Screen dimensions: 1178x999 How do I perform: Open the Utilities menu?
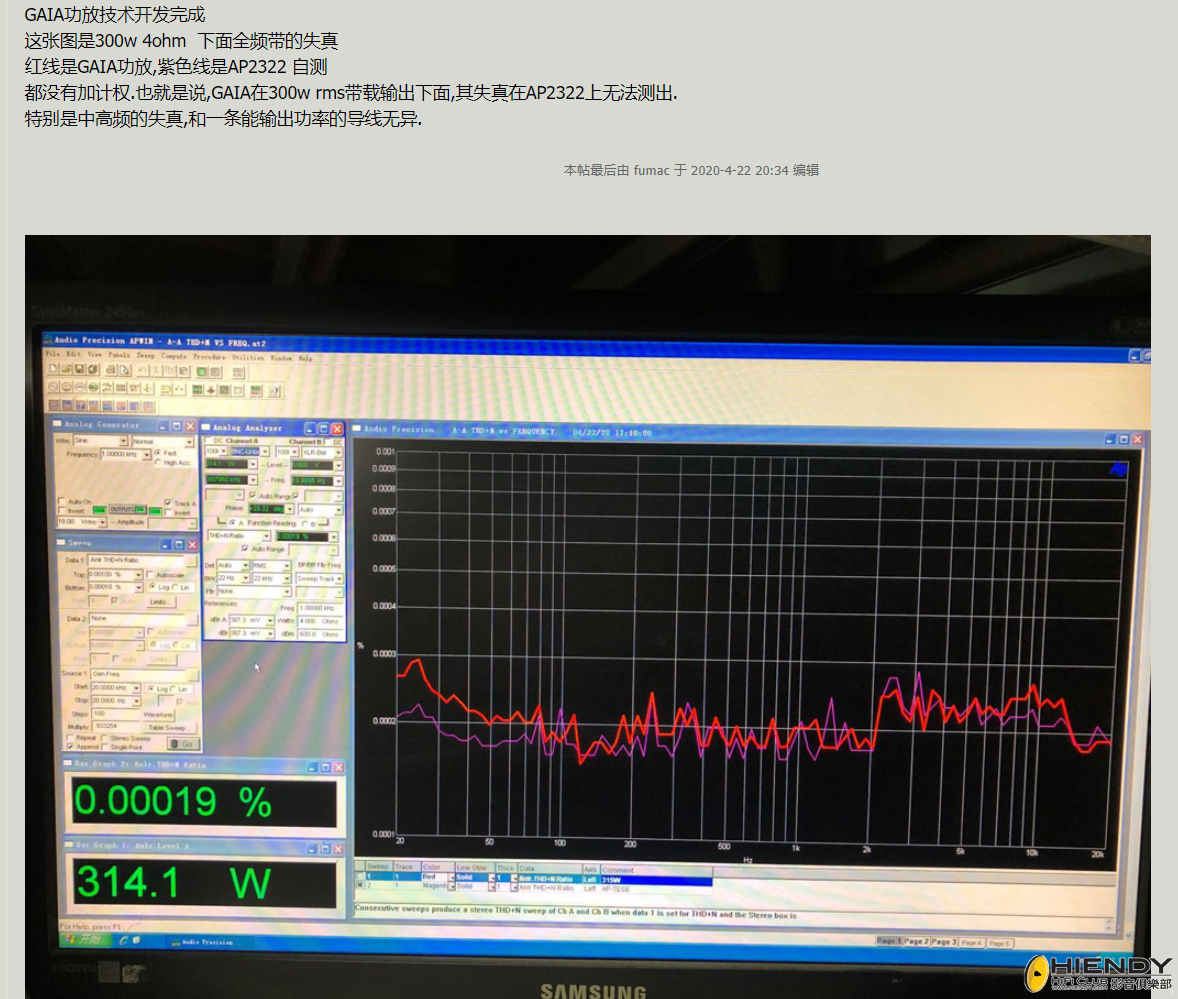[x=248, y=358]
